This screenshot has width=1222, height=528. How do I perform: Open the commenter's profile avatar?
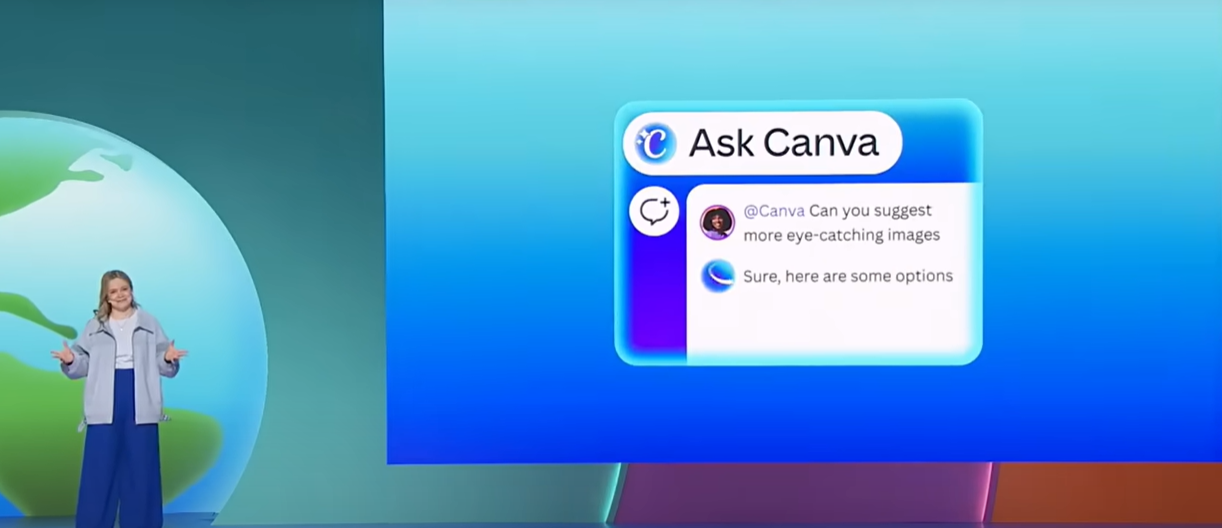point(717,222)
